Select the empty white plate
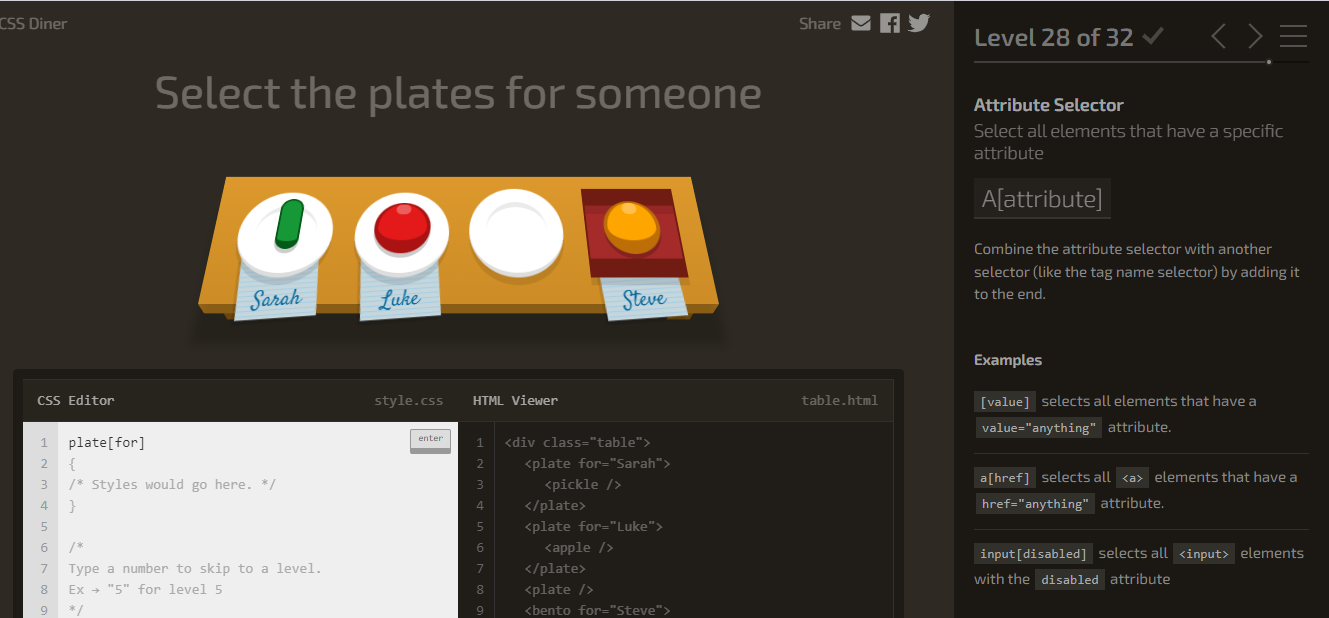The height and width of the screenshot is (618, 1329). [x=515, y=232]
